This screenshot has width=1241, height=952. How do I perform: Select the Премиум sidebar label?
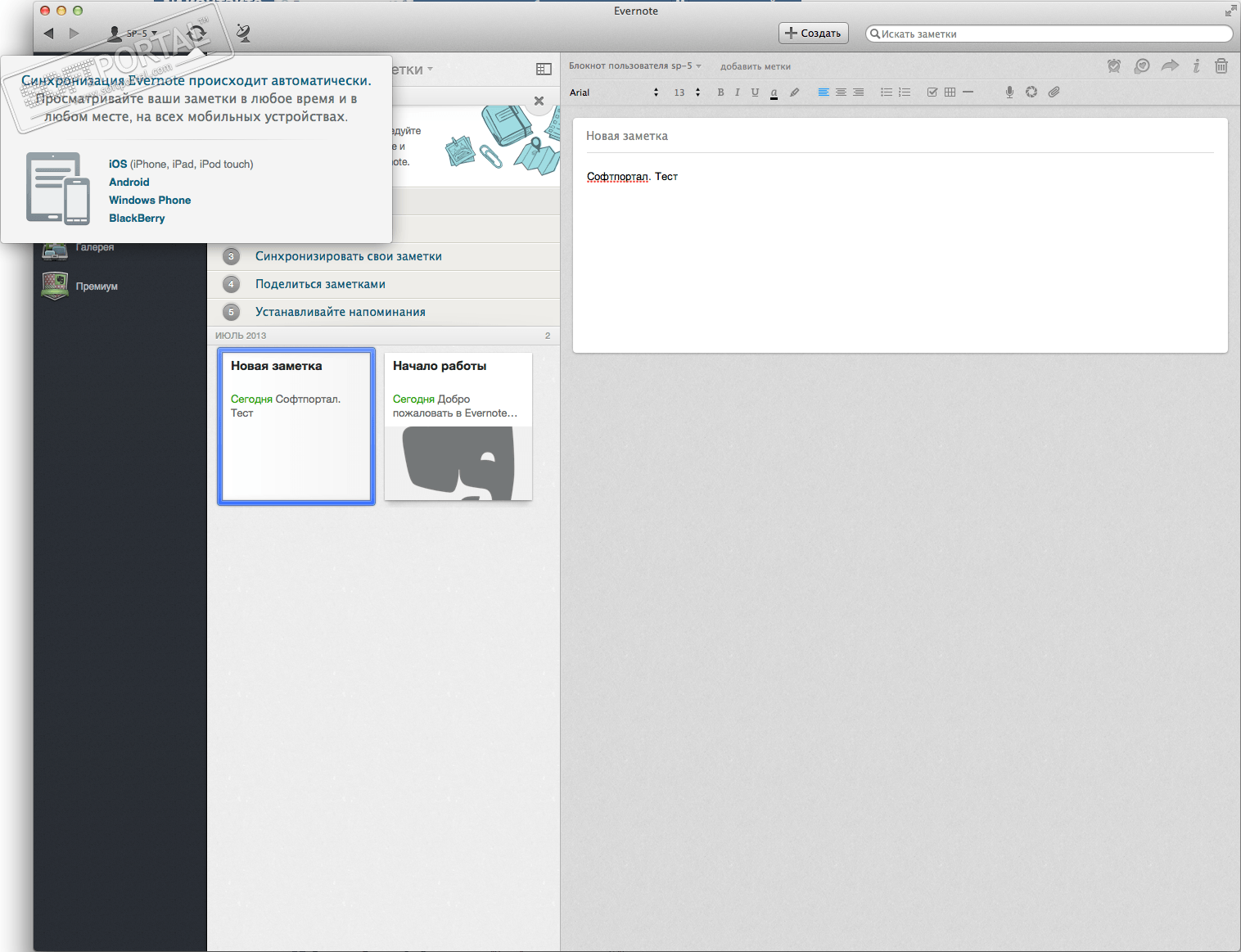[97, 287]
